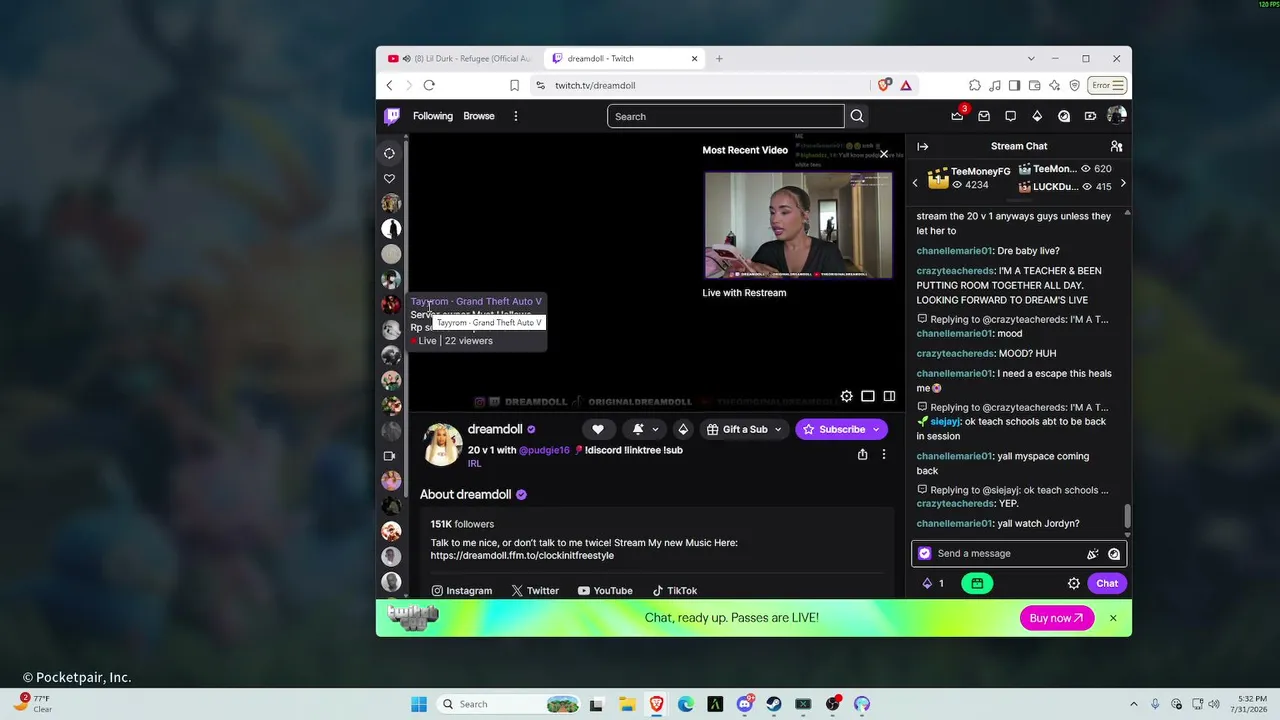Screen dimensions: 1280x720
Task: Click Browse in the Twitch nav
Action: click(479, 116)
